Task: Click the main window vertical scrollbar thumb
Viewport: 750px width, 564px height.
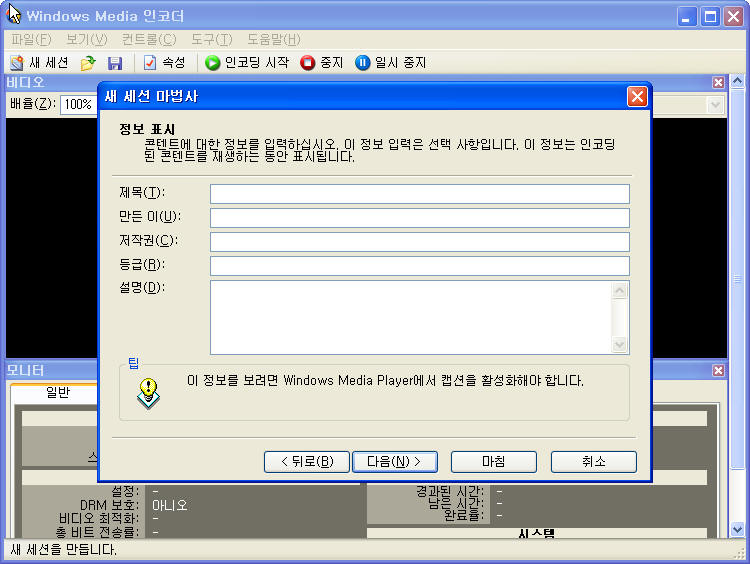Action: pos(737,279)
